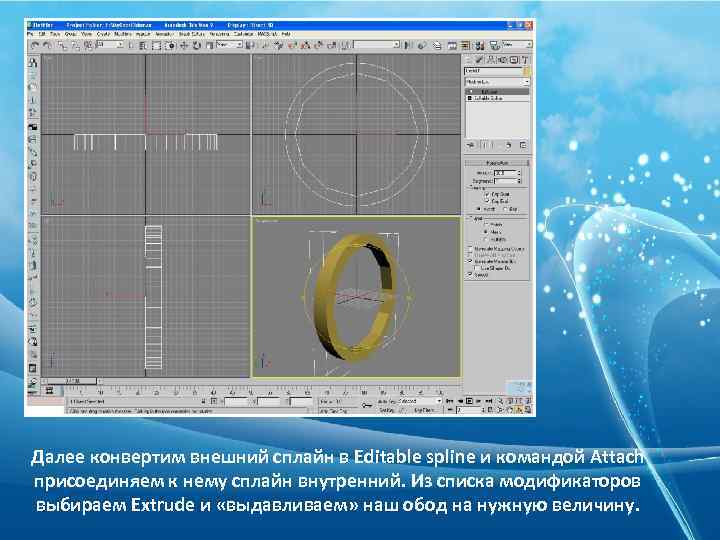Image resolution: width=720 pixels, height=540 pixels.
Task: Toggle the Window/Crossing selection icon
Action: [170, 45]
